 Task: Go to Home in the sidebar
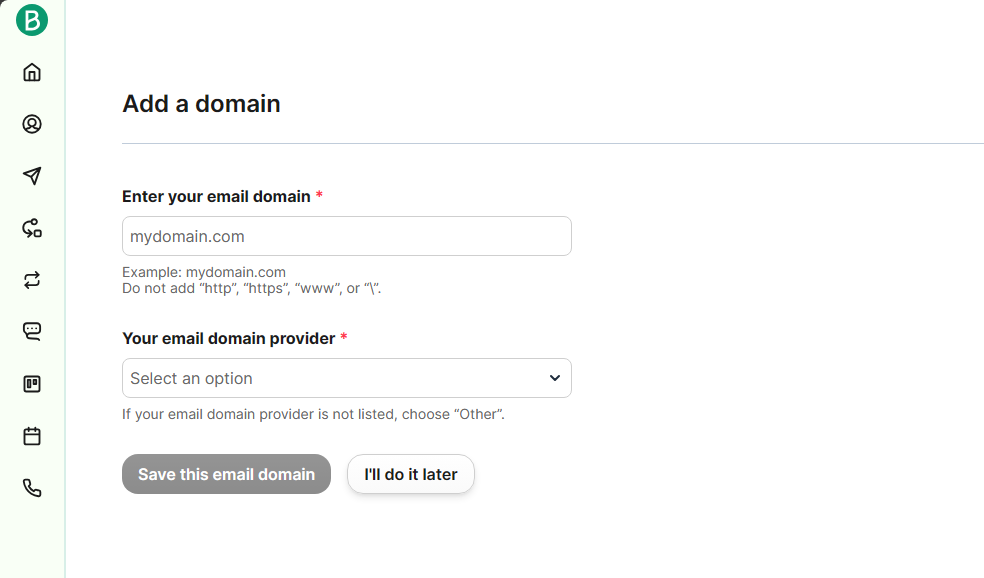32,72
